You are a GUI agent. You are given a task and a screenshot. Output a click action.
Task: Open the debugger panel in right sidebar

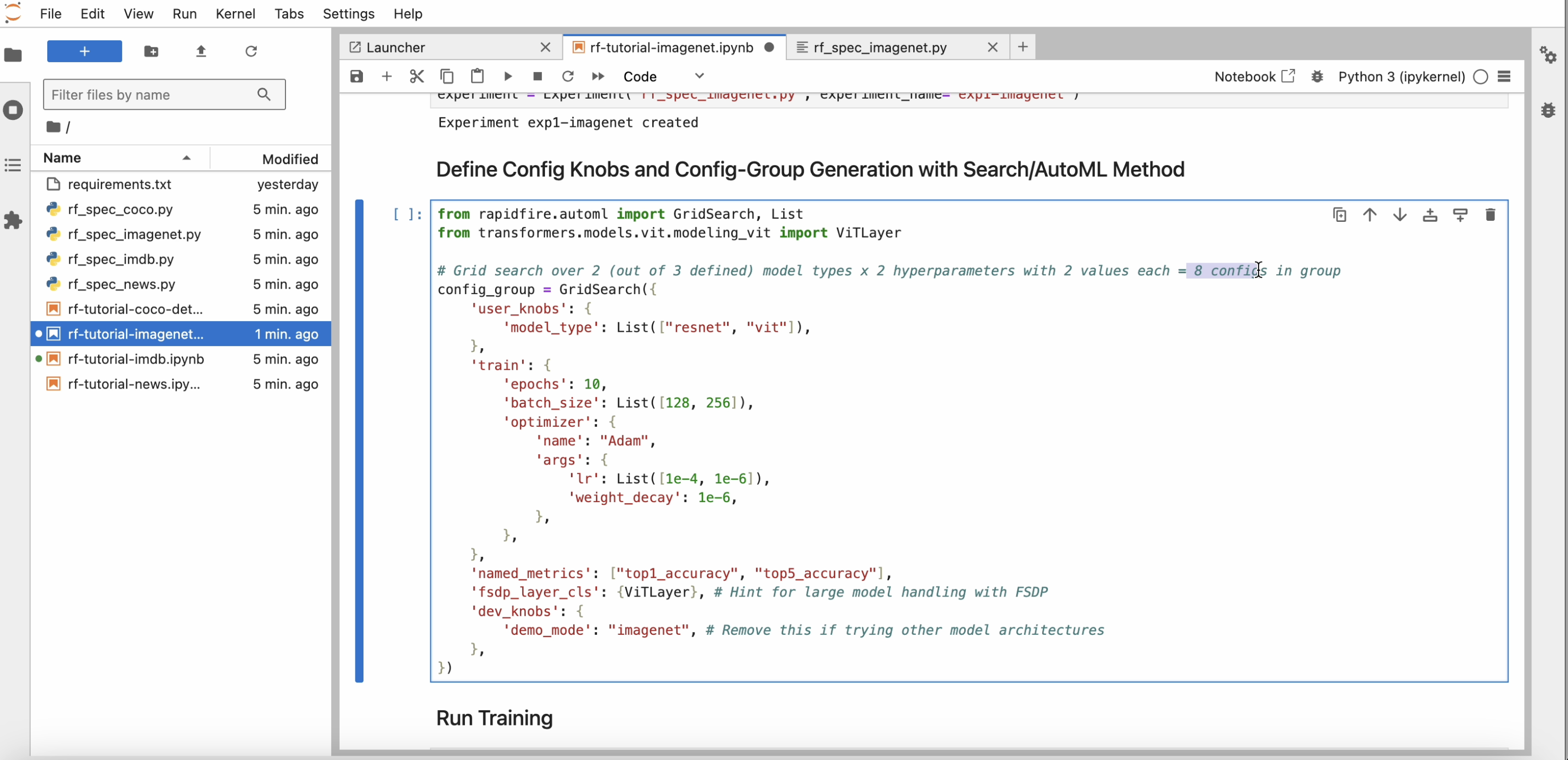click(x=1548, y=110)
